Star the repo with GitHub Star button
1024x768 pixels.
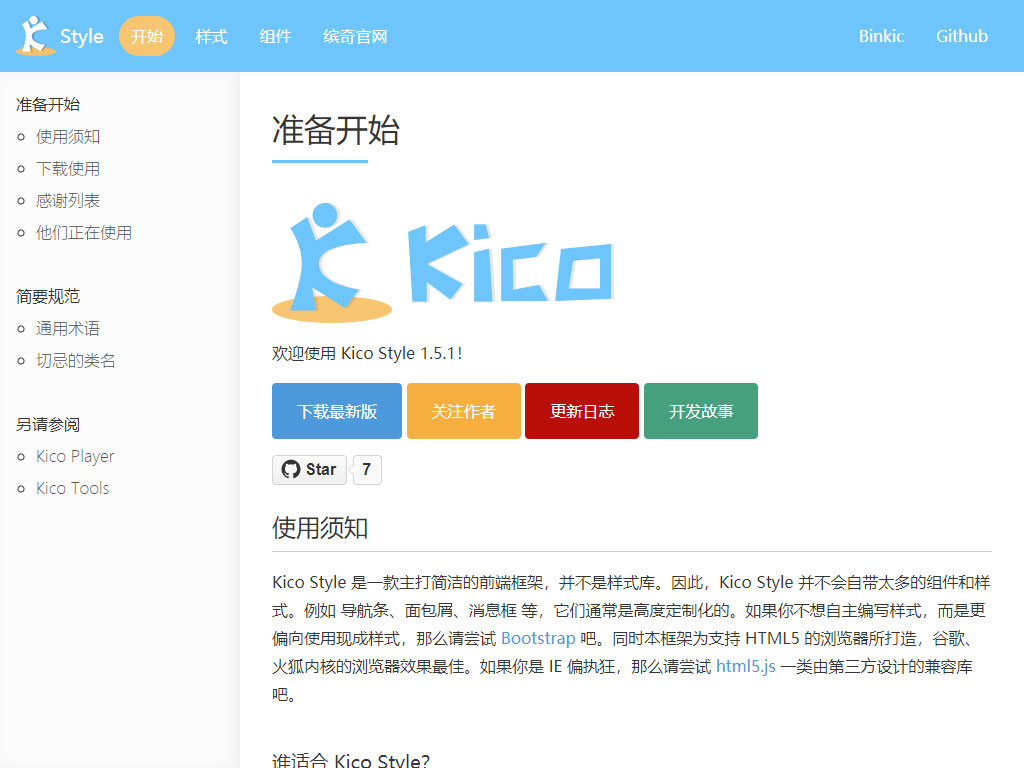[309, 470]
